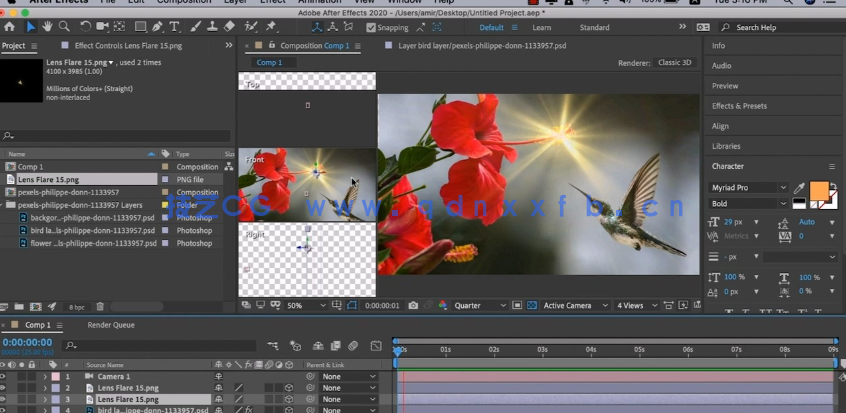
Task: Click the Delete trash icon in Project panel
Action: [100, 307]
